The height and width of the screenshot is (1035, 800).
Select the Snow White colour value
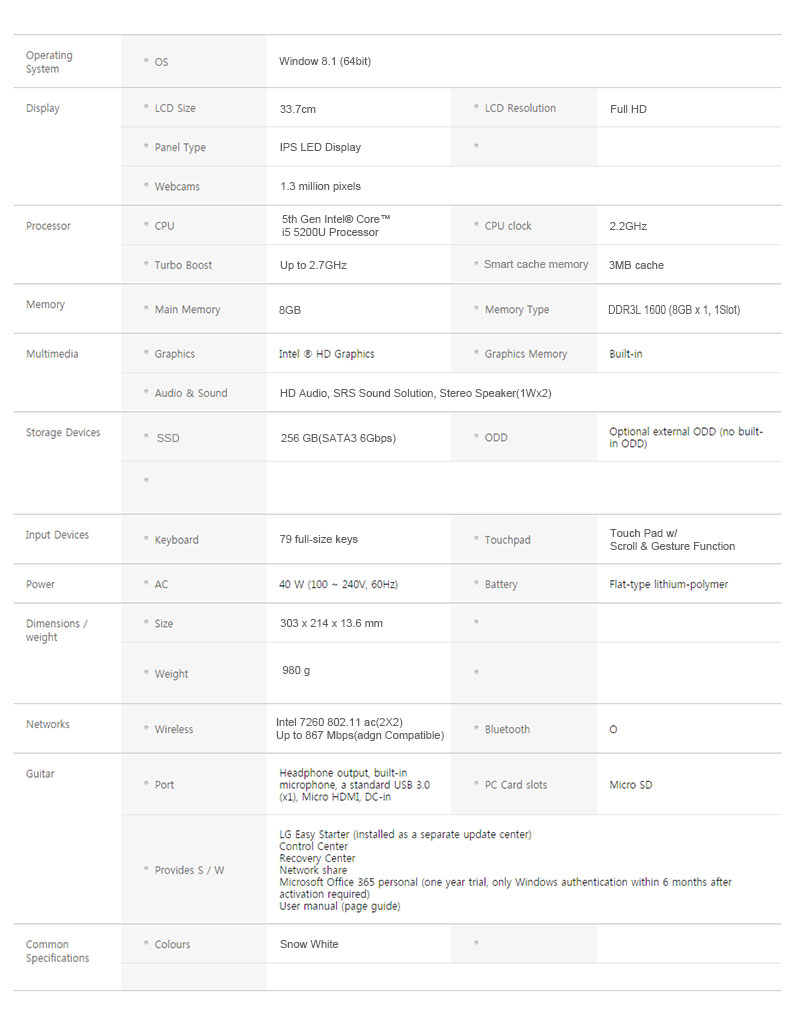click(x=309, y=944)
